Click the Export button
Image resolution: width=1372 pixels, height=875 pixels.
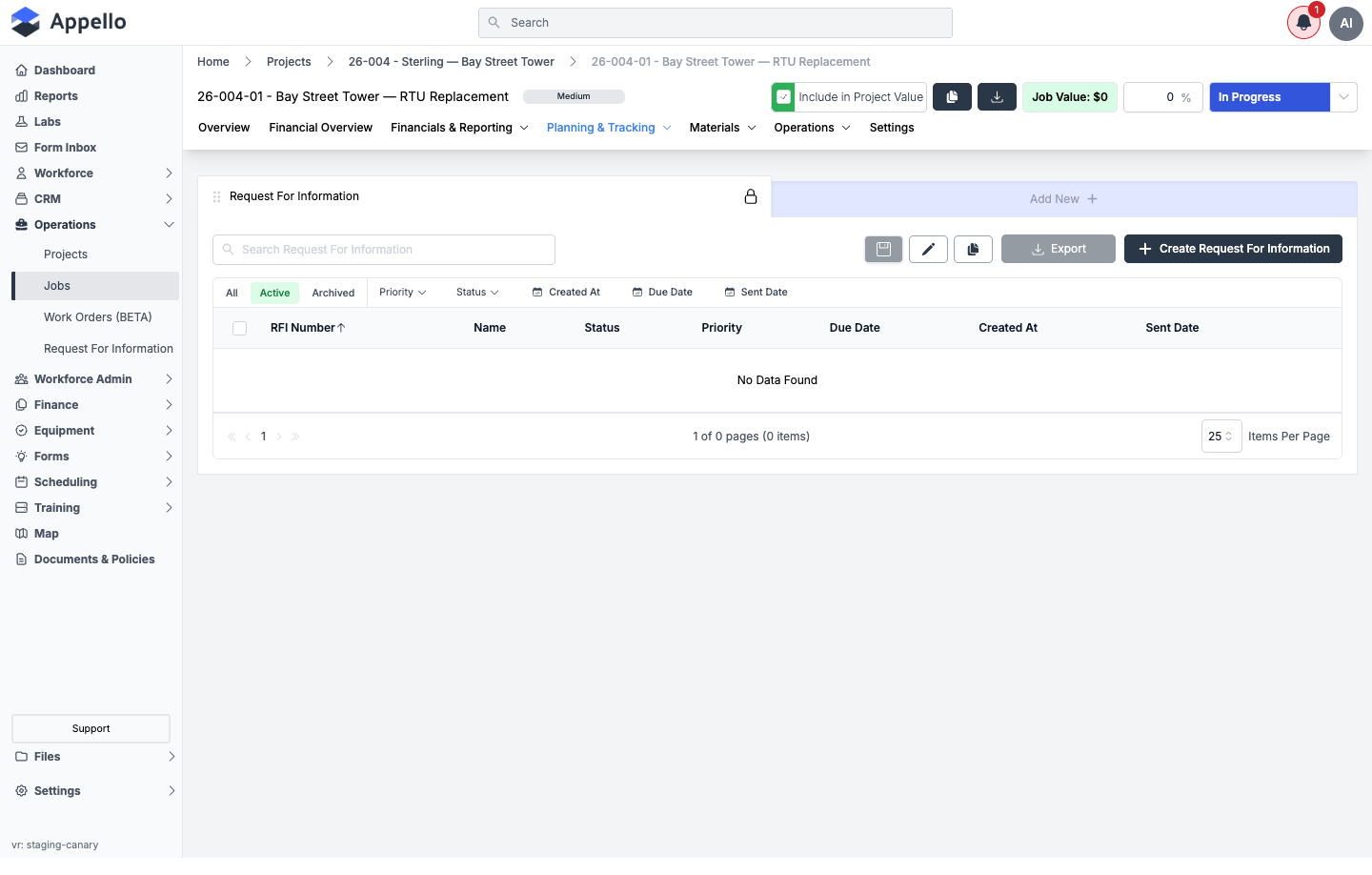coord(1059,249)
